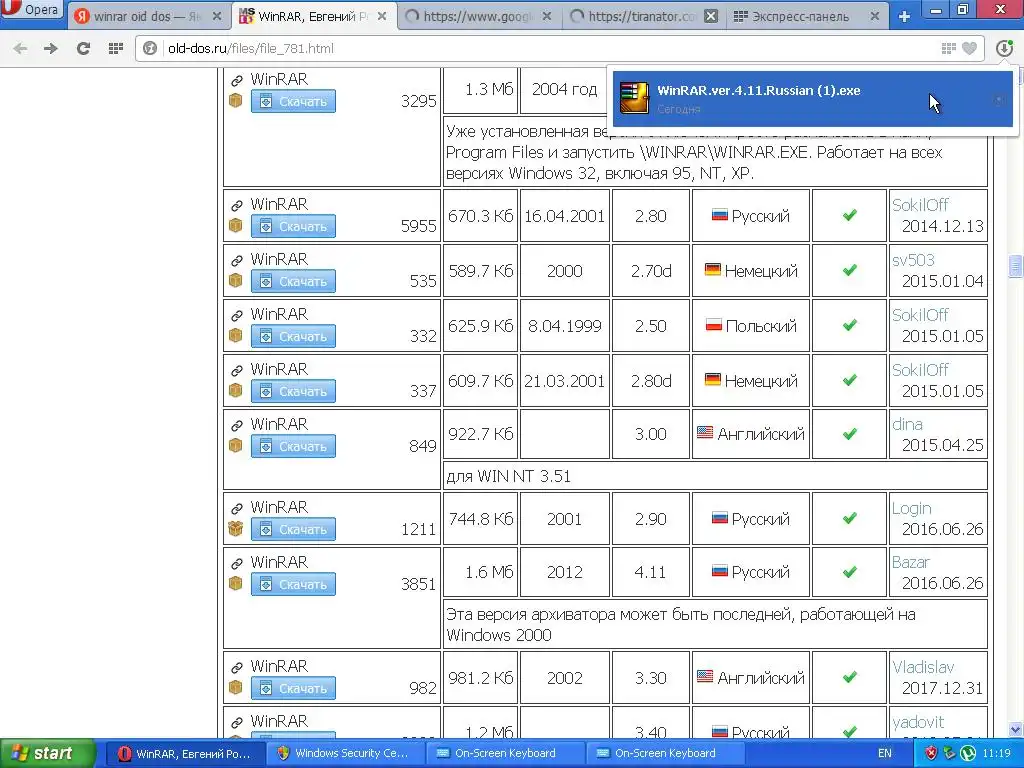Open Bazar uploader profile link
Image resolution: width=1024 pixels, height=768 pixels.
coord(911,562)
